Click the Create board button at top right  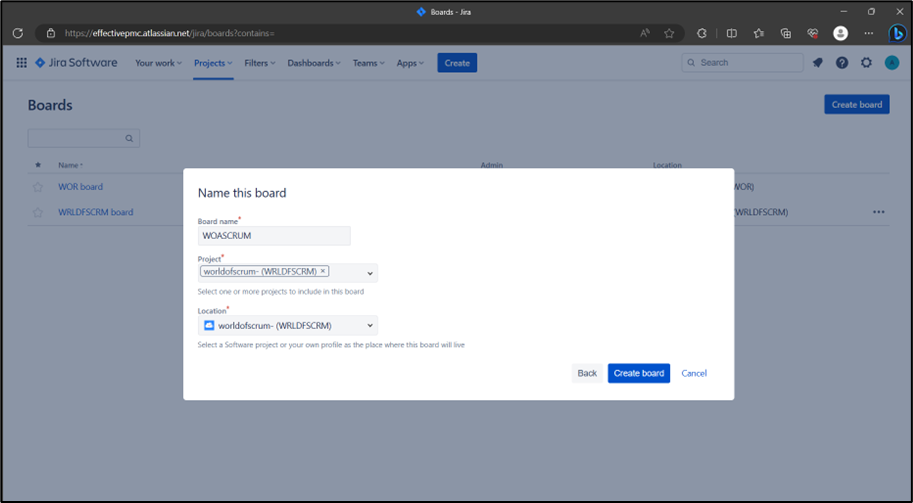857,105
